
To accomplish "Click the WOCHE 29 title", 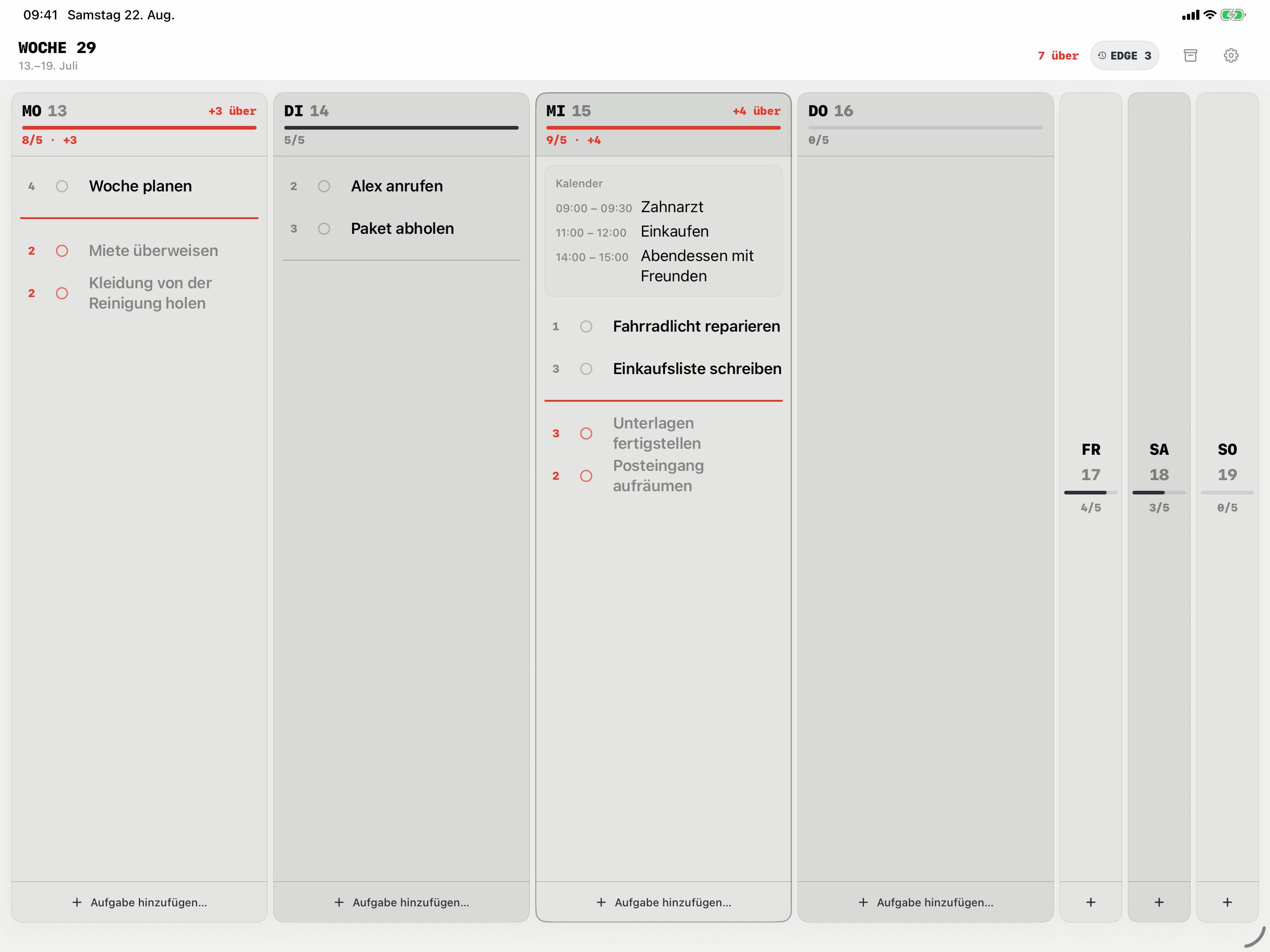I will pyautogui.click(x=57, y=48).
